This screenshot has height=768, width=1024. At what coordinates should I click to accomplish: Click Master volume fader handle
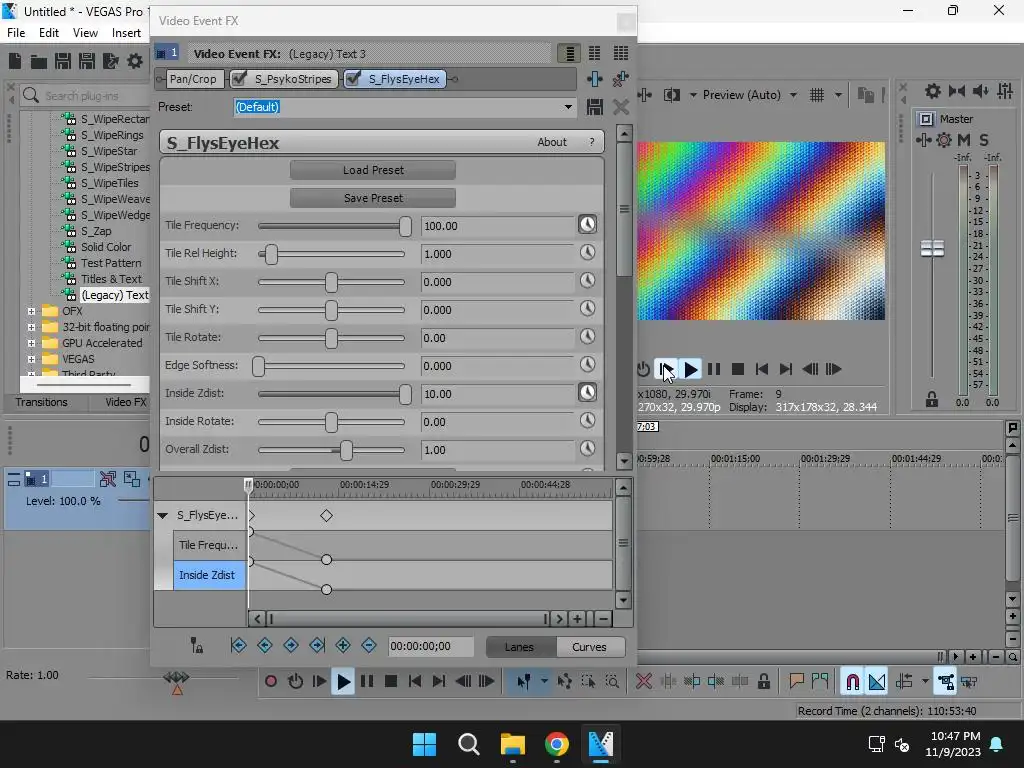(932, 249)
